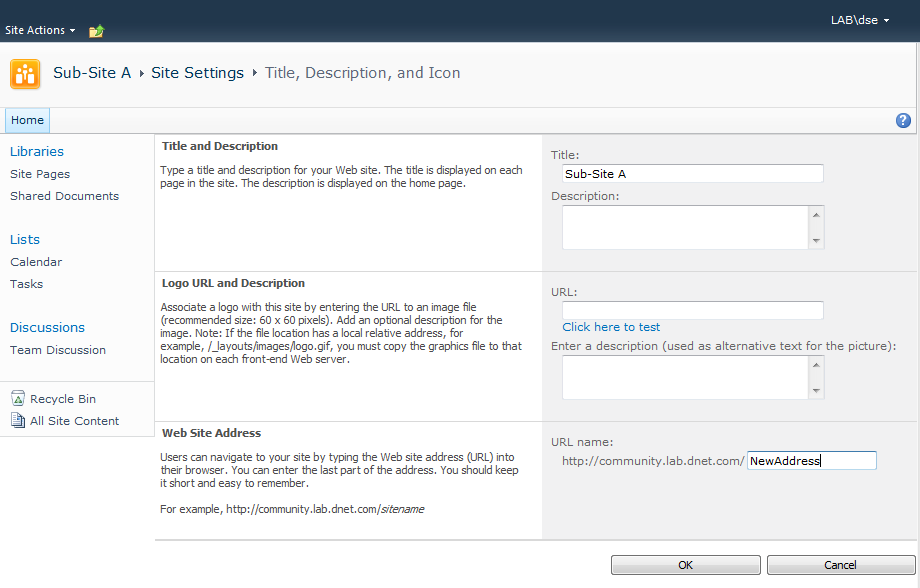920x588 pixels.
Task: Open the blue Help icon
Action: pyautogui.click(x=903, y=121)
